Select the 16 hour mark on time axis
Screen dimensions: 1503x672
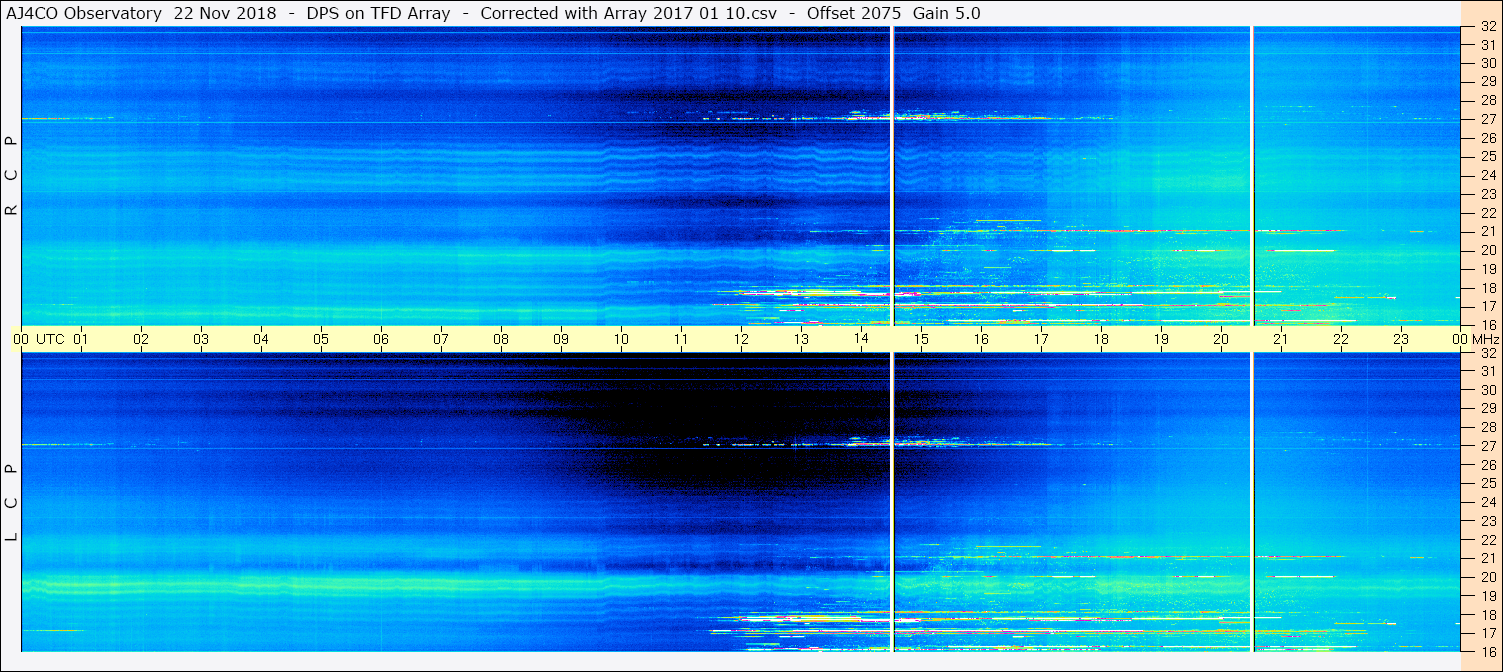981,339
